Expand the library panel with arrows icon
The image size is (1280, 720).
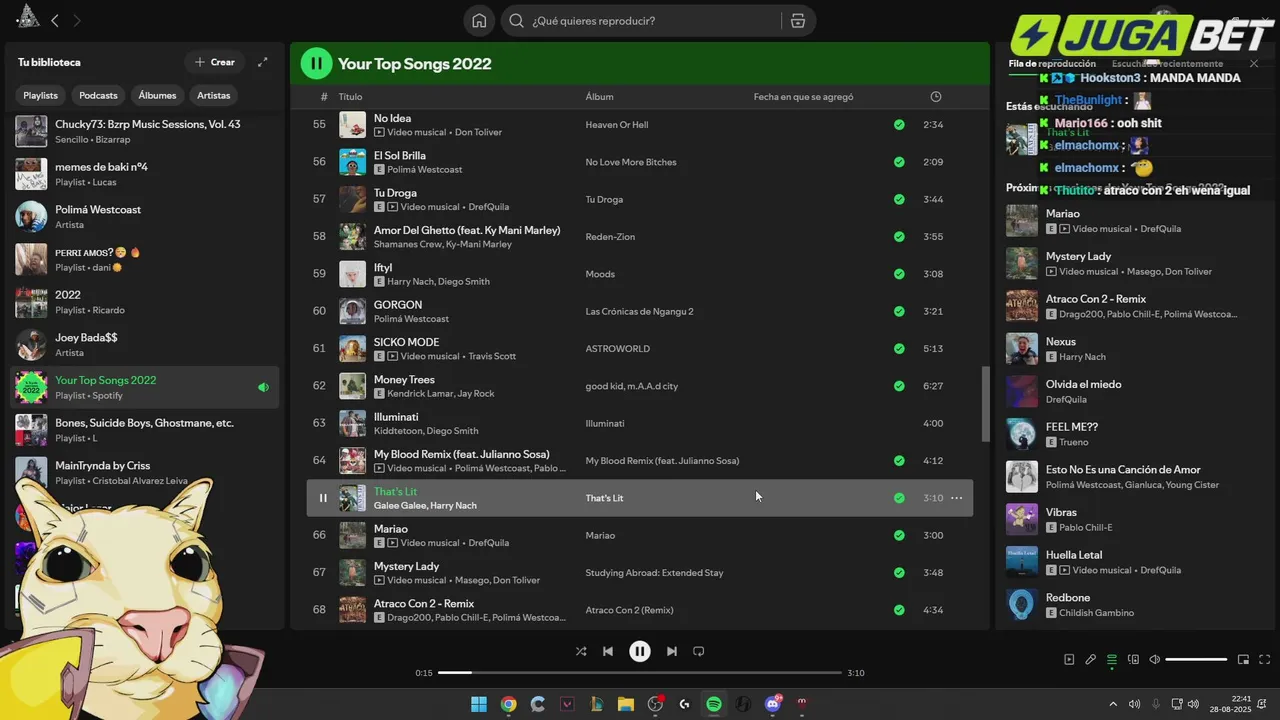[263, 62]
